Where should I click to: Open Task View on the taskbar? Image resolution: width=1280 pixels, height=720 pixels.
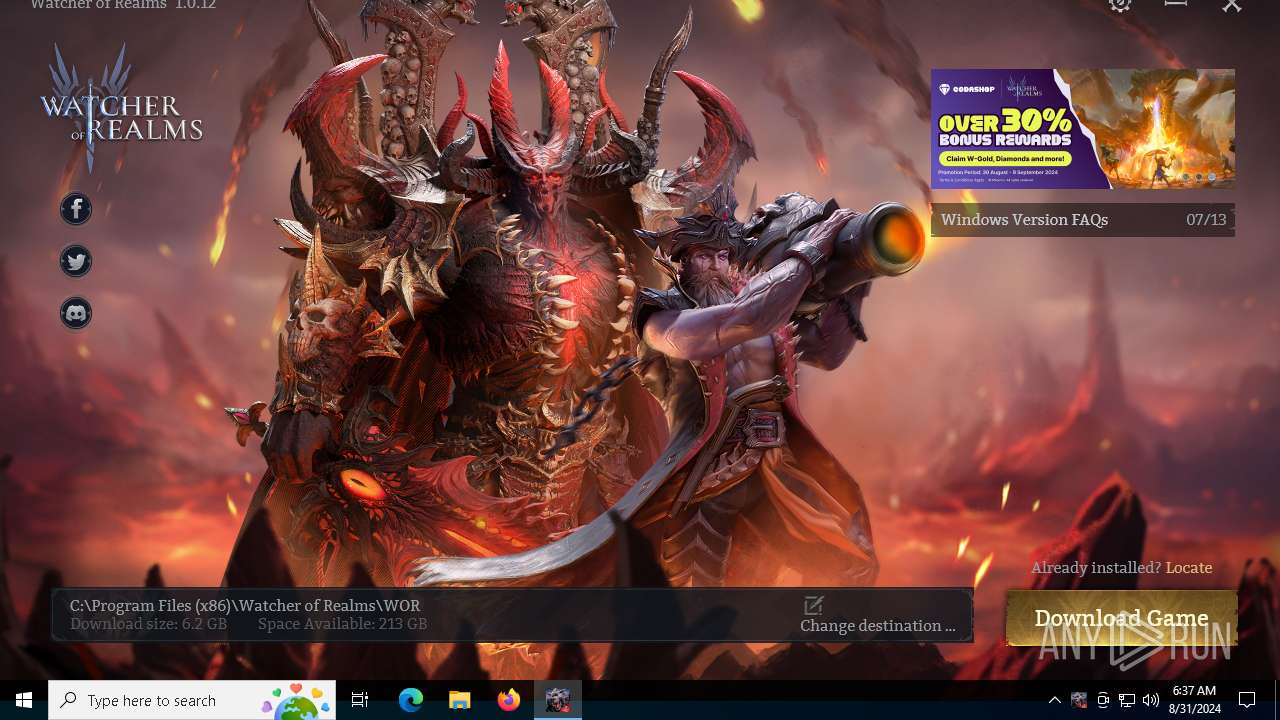pos(360,700)
